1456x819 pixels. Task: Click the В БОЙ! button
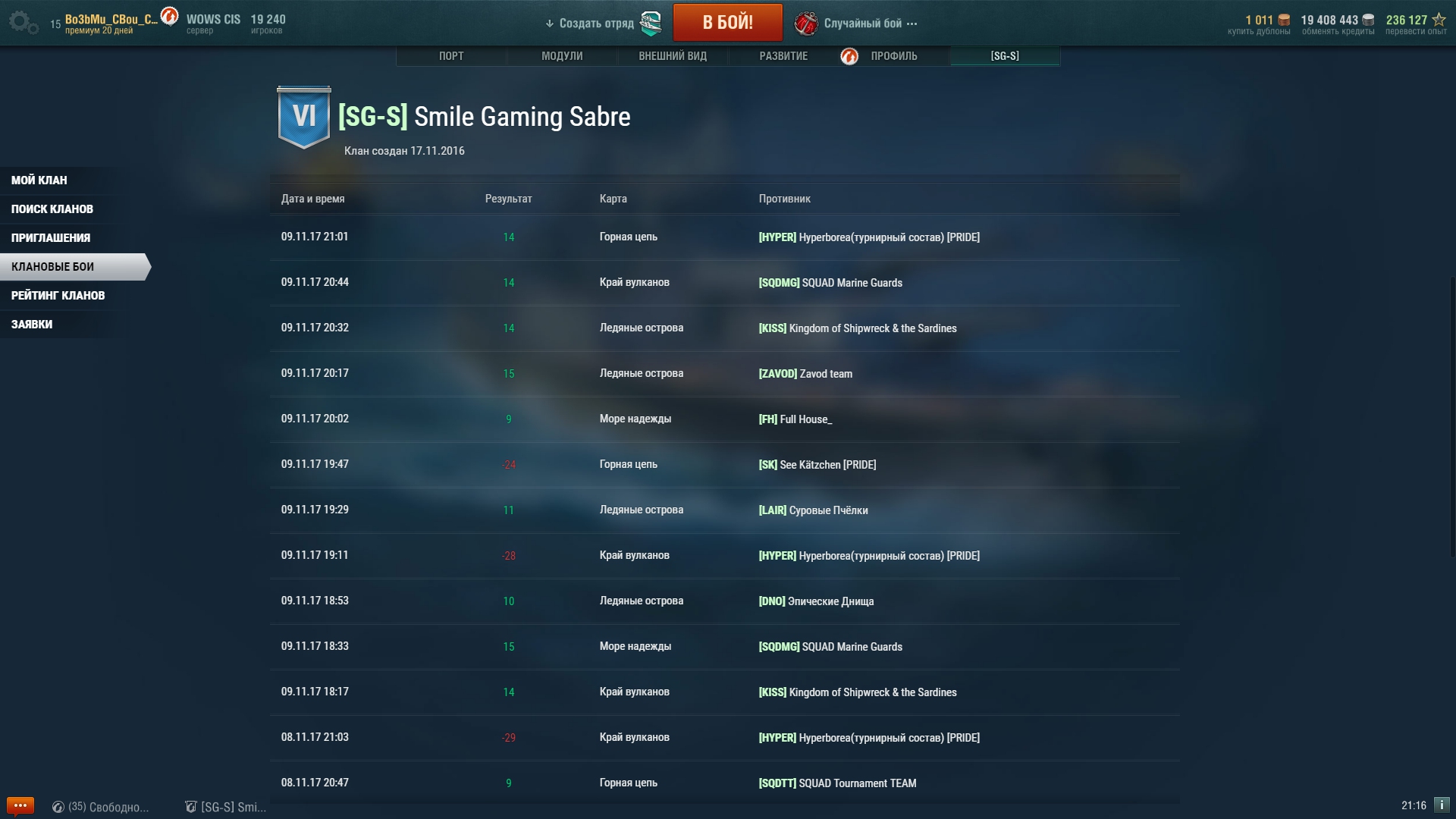[728, 22]
